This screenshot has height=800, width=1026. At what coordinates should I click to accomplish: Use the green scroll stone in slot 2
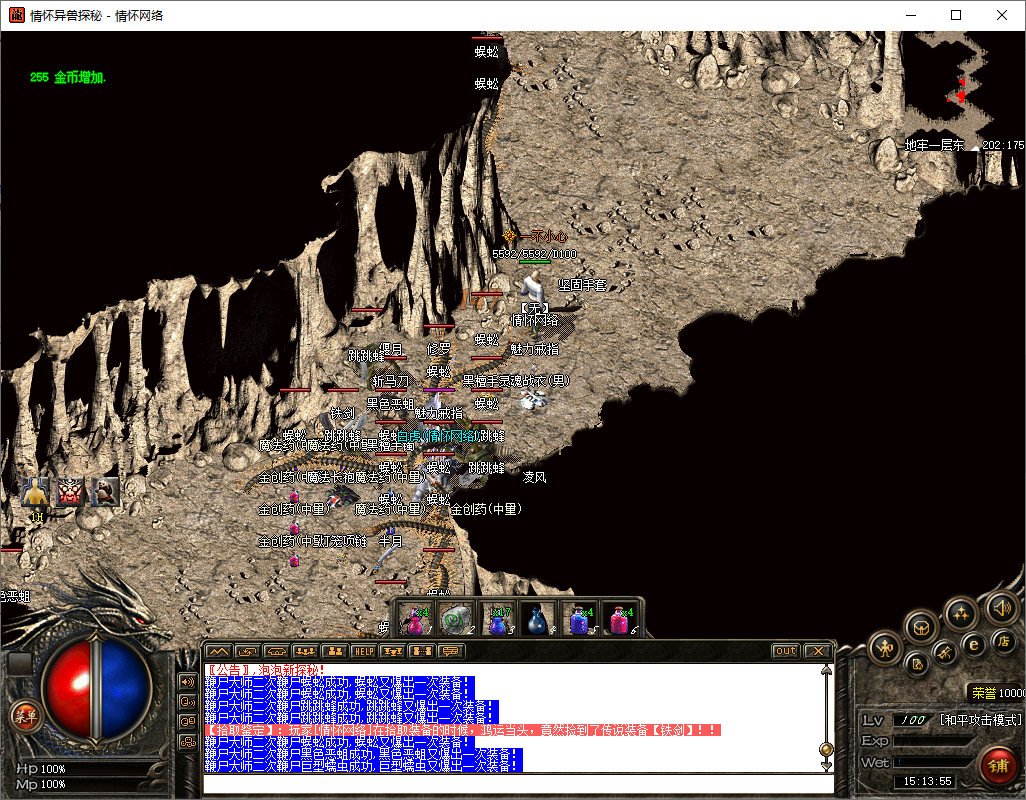pyautogui.click(x=456, y=619)
